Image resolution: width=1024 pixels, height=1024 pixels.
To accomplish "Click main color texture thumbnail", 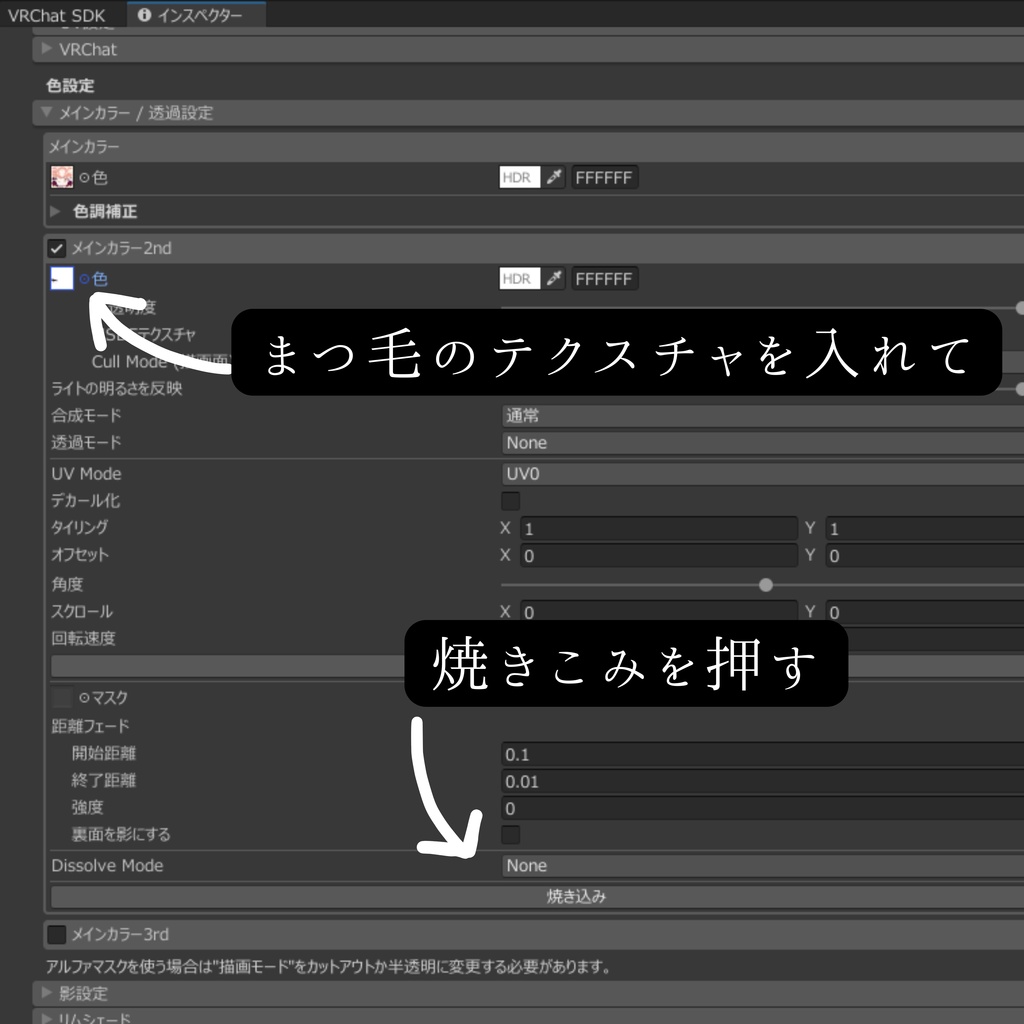I will 62,177.
